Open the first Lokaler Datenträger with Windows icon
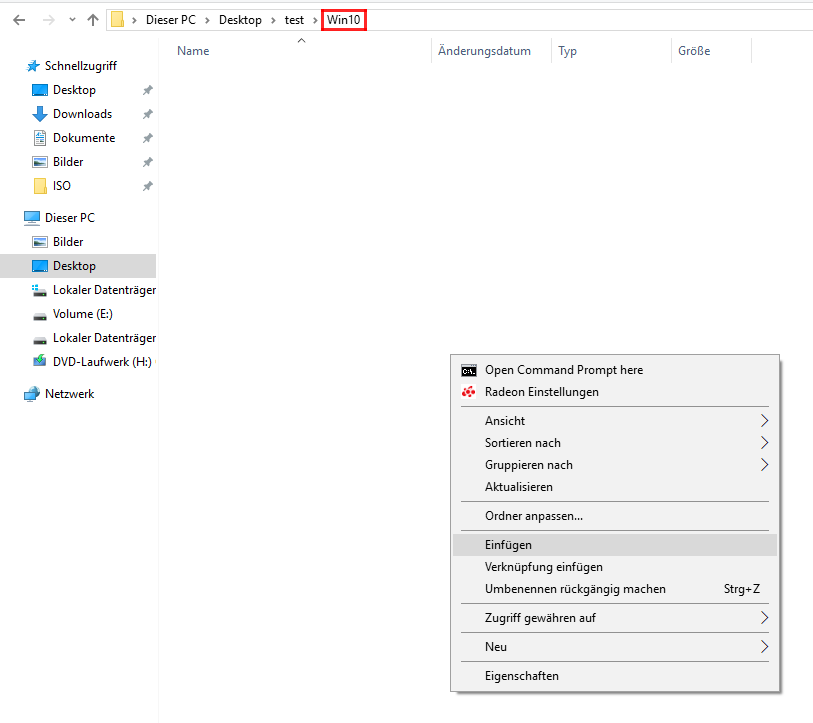813x723 pixels. click(x=104, y=290)
